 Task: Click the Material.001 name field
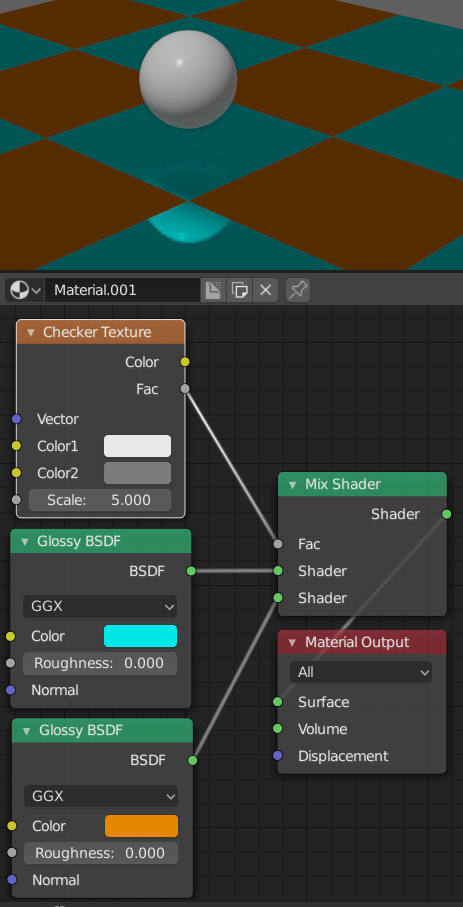(x=123, y=290)
